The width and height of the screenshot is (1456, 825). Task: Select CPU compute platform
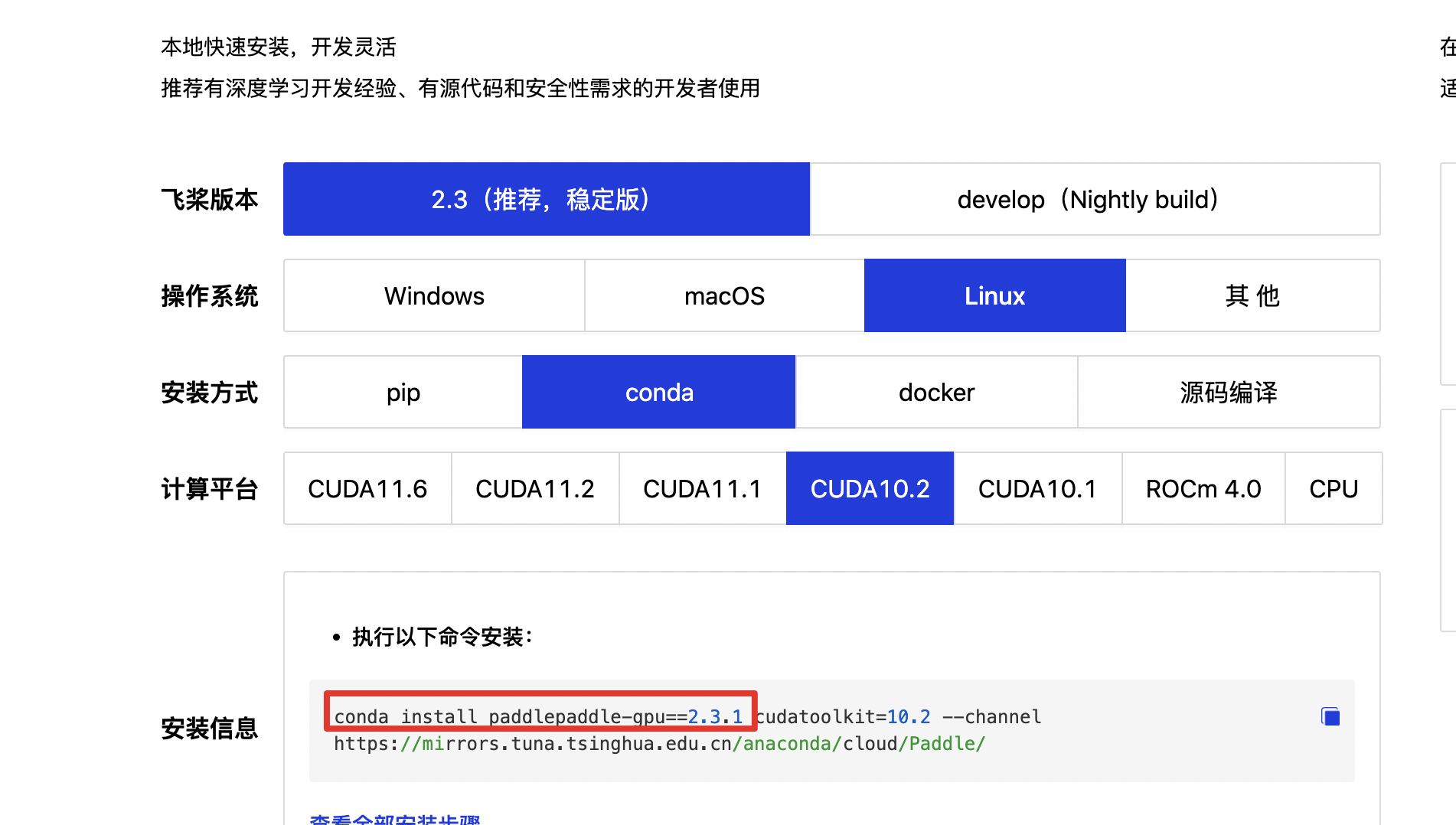1334,488
